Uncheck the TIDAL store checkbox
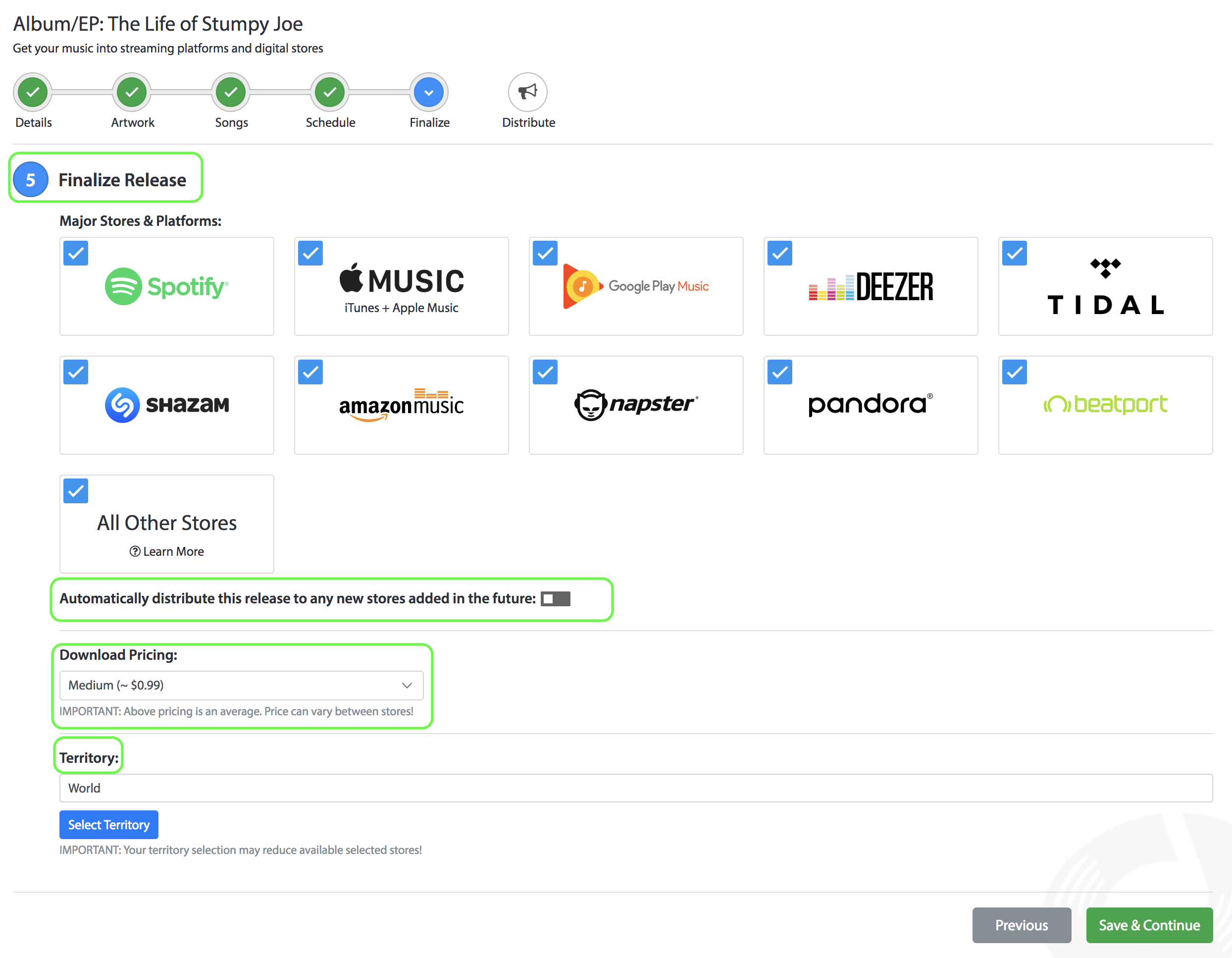1232x958 pixels. (1014, 253)
